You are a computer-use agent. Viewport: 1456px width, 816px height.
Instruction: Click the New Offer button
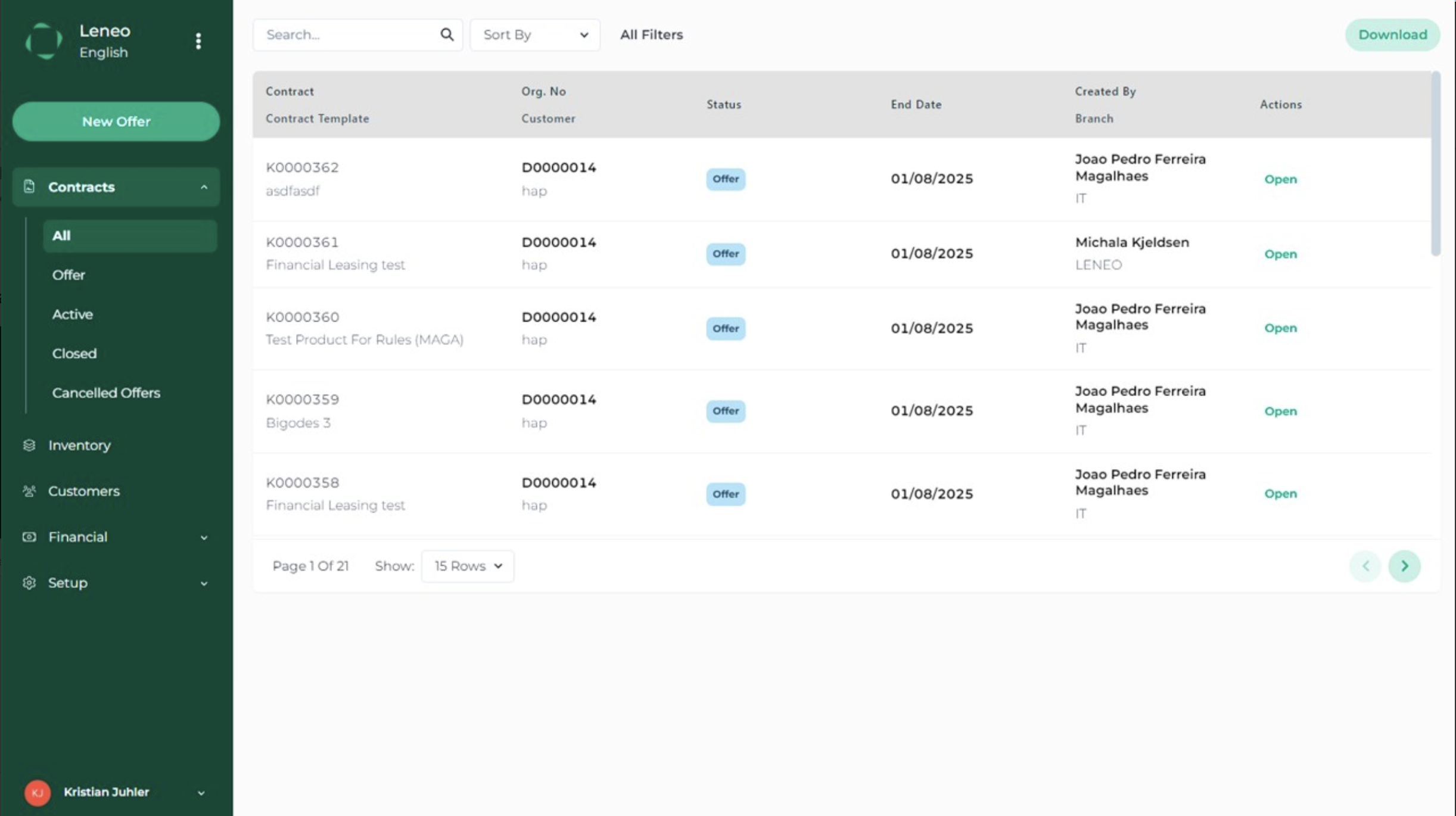point(116,122)
